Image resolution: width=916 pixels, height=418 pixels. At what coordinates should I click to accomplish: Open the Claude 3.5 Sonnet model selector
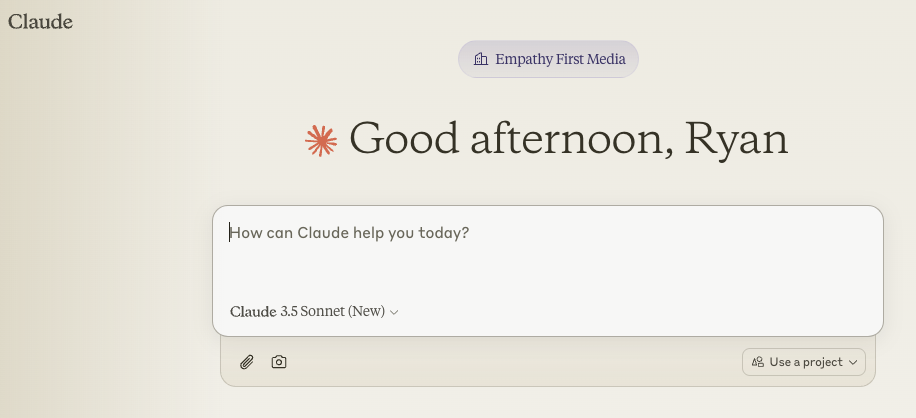314,311
